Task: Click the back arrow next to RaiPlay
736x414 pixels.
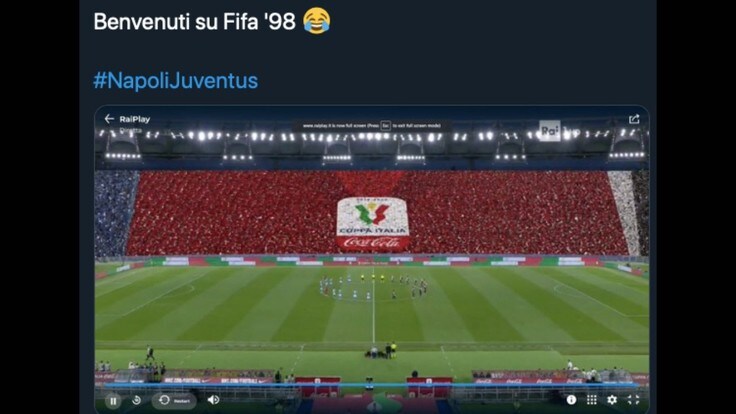Action: tap(109, 119)
